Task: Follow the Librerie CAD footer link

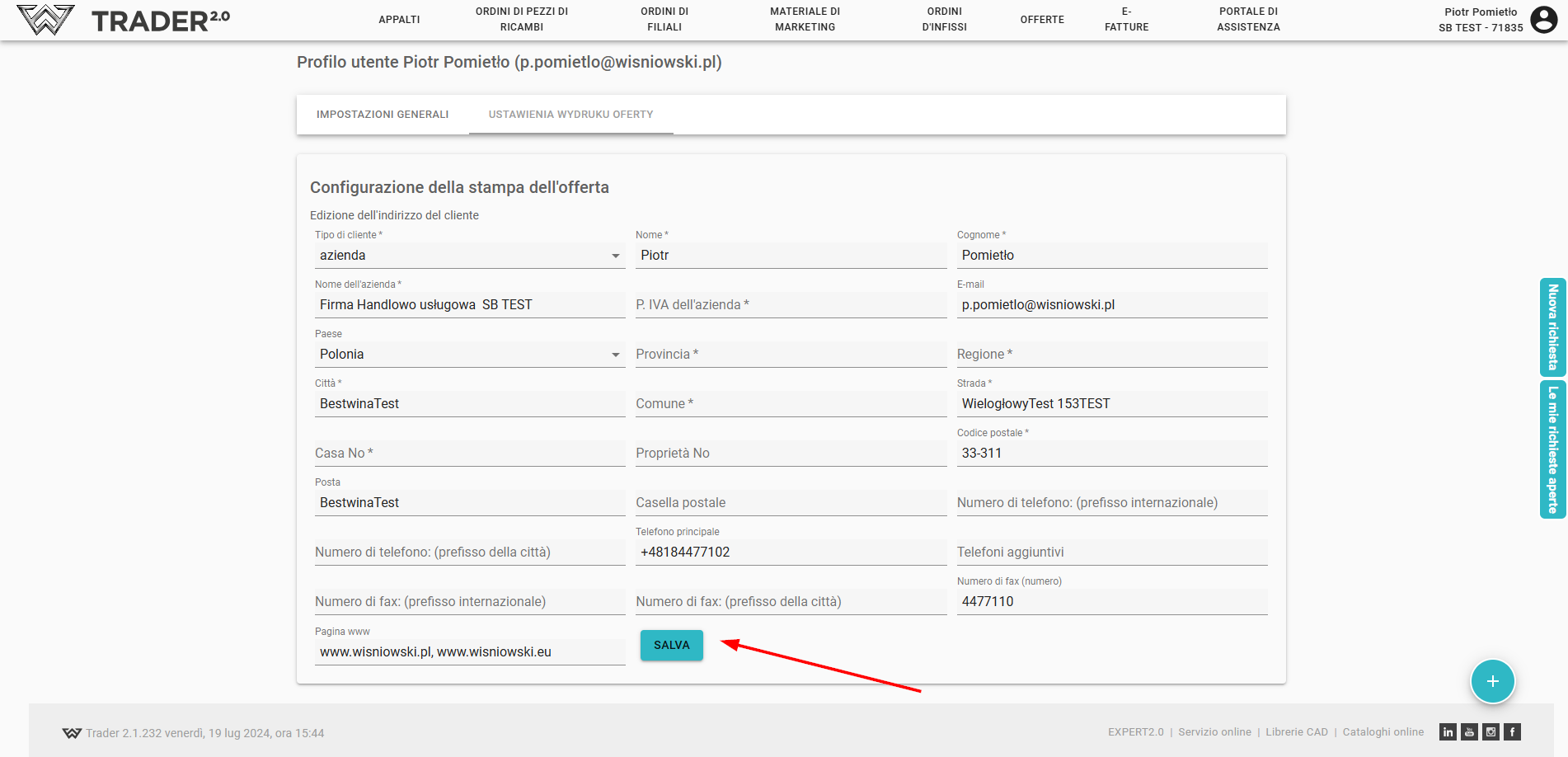Action: click(1297, 732)
